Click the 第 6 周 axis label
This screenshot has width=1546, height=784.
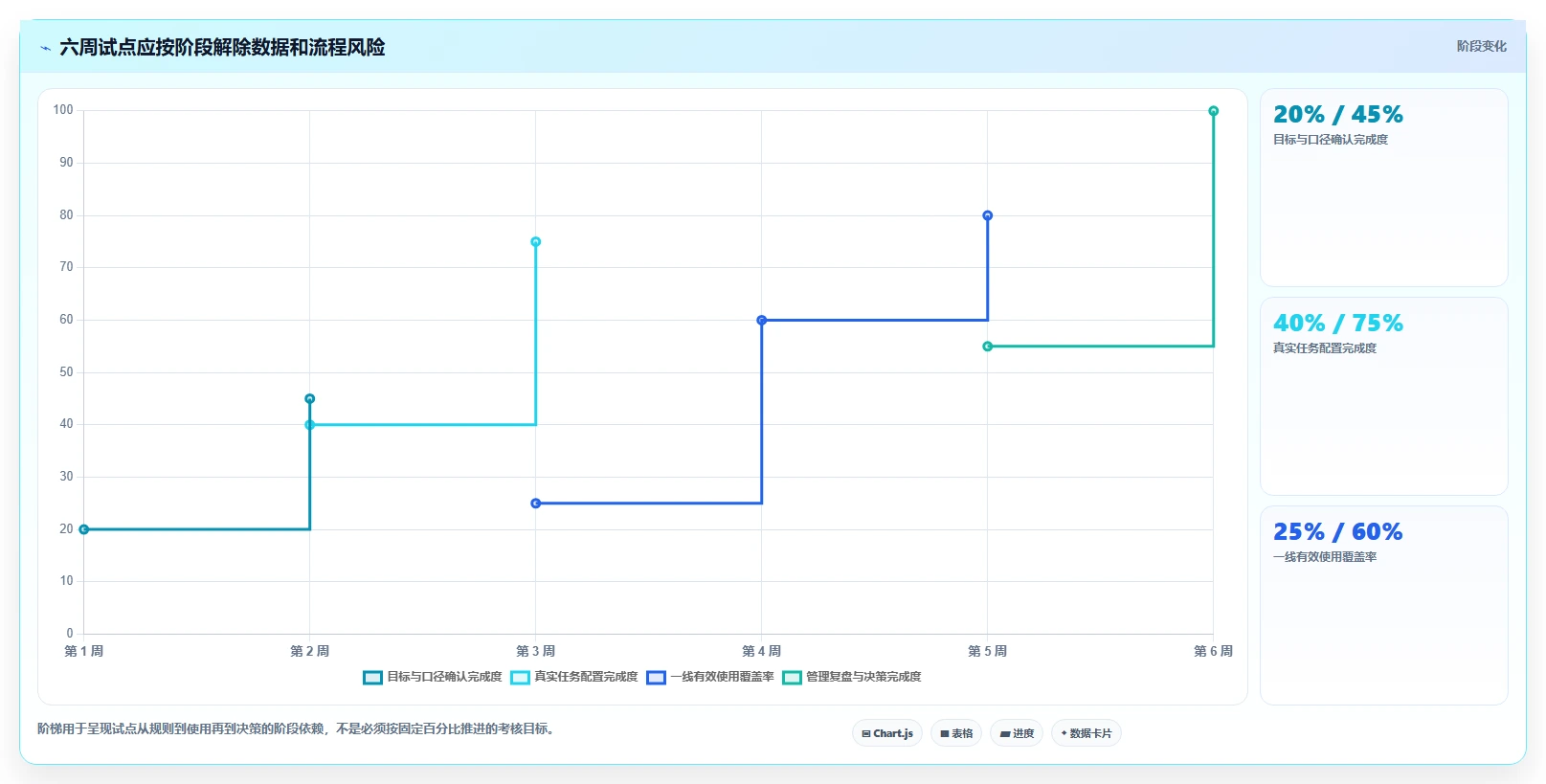point(1213,651)
